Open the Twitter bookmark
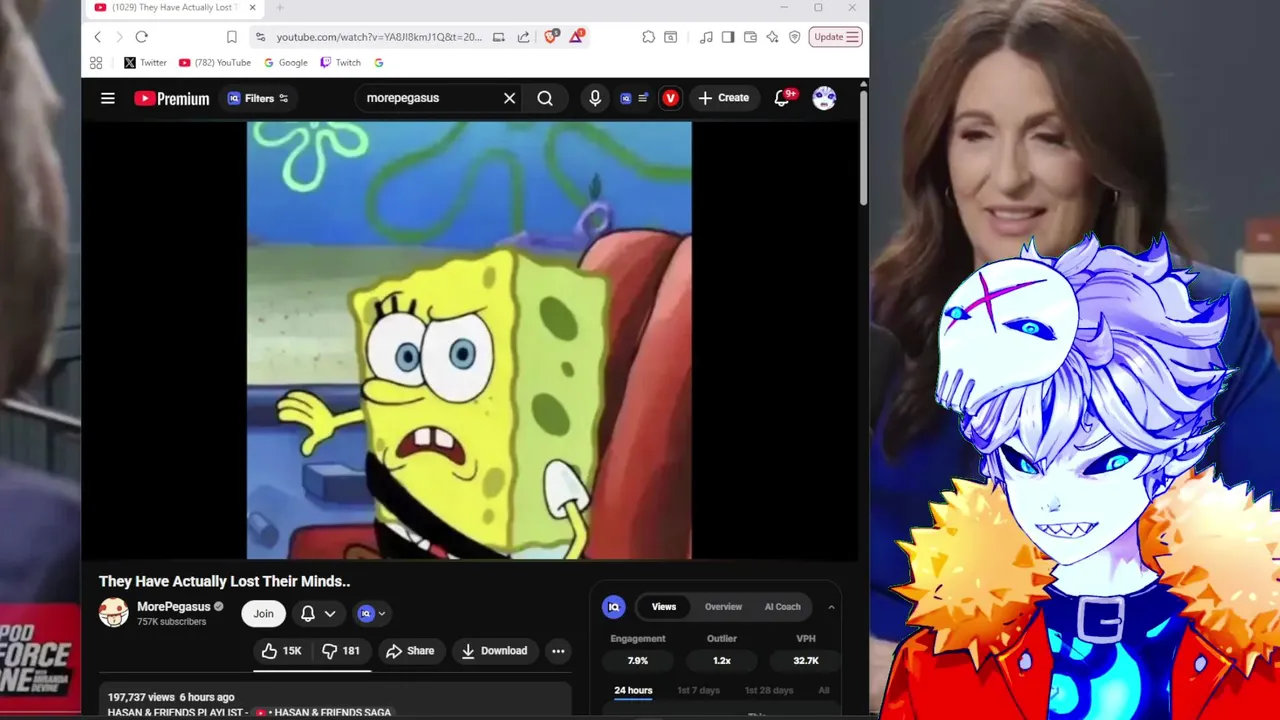 145,62
